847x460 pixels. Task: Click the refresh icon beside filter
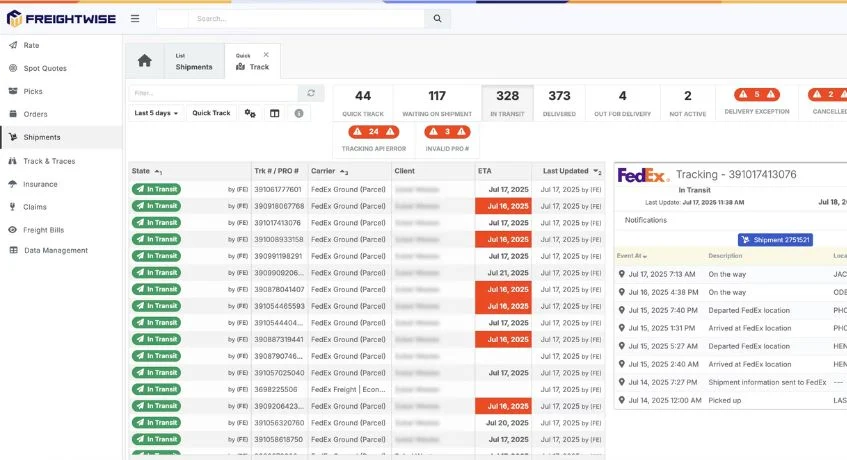coord(311,93)
